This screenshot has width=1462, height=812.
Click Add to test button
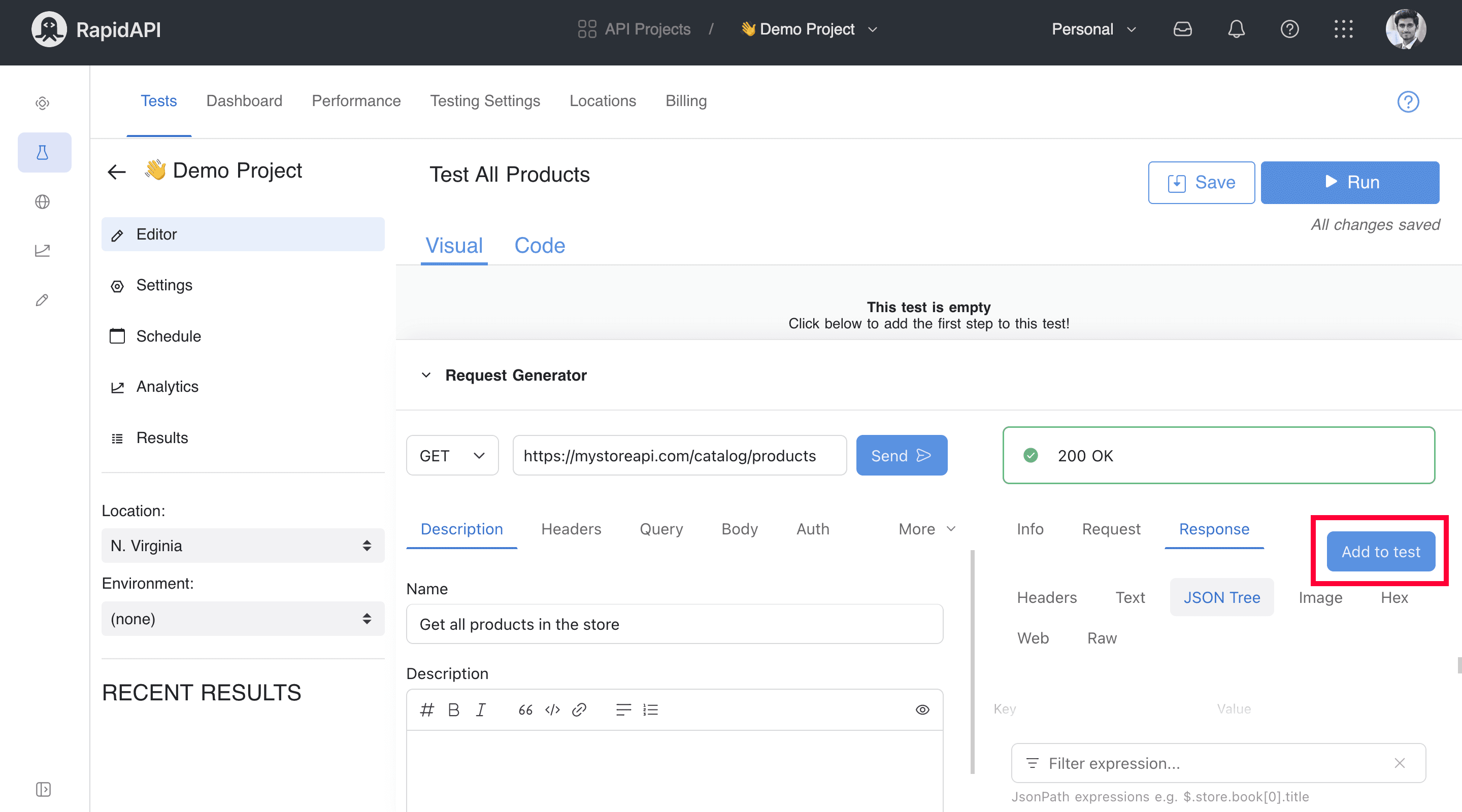click(1380, 551)
